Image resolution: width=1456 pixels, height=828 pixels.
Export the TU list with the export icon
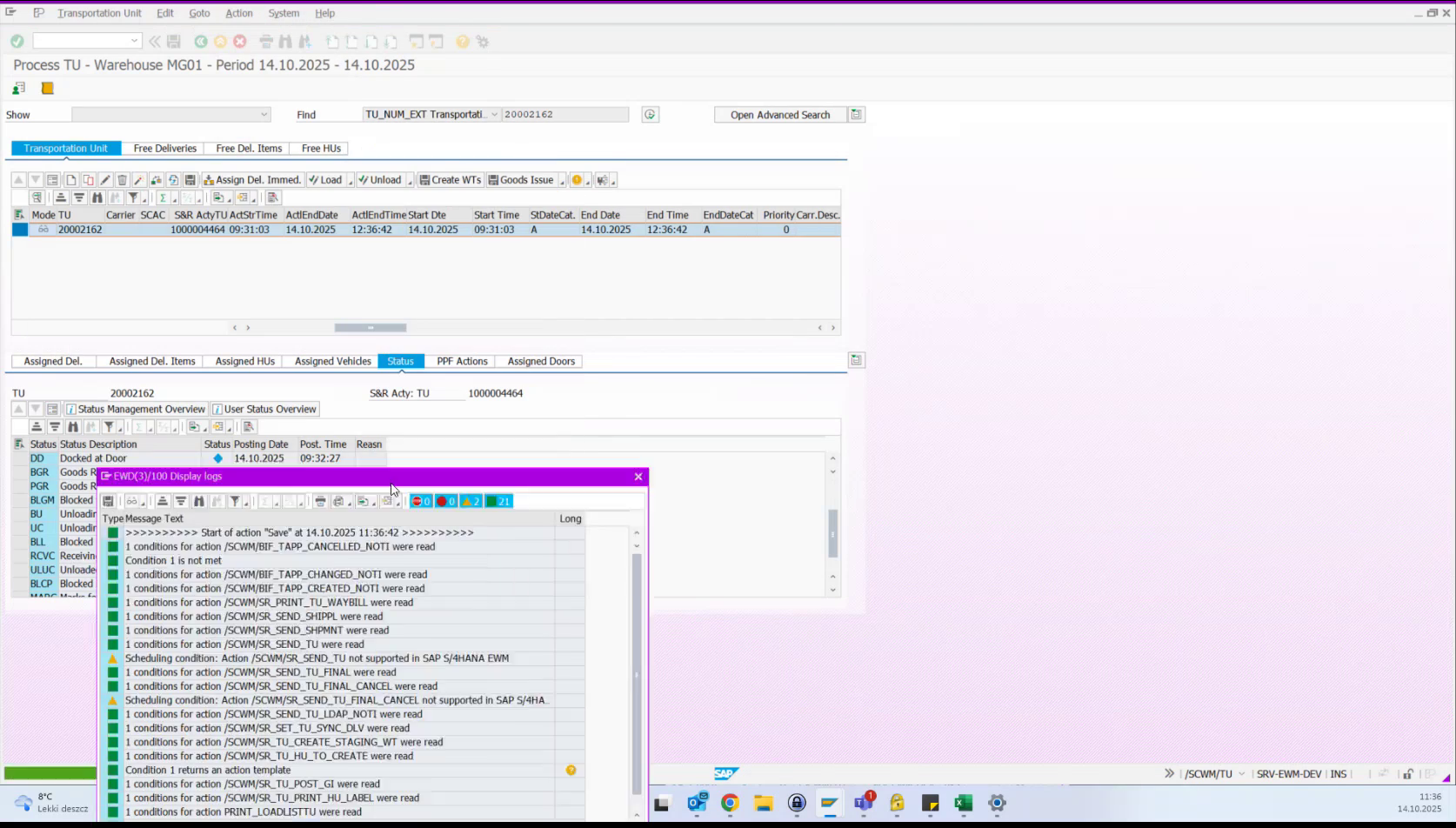[x=217, y=197]
